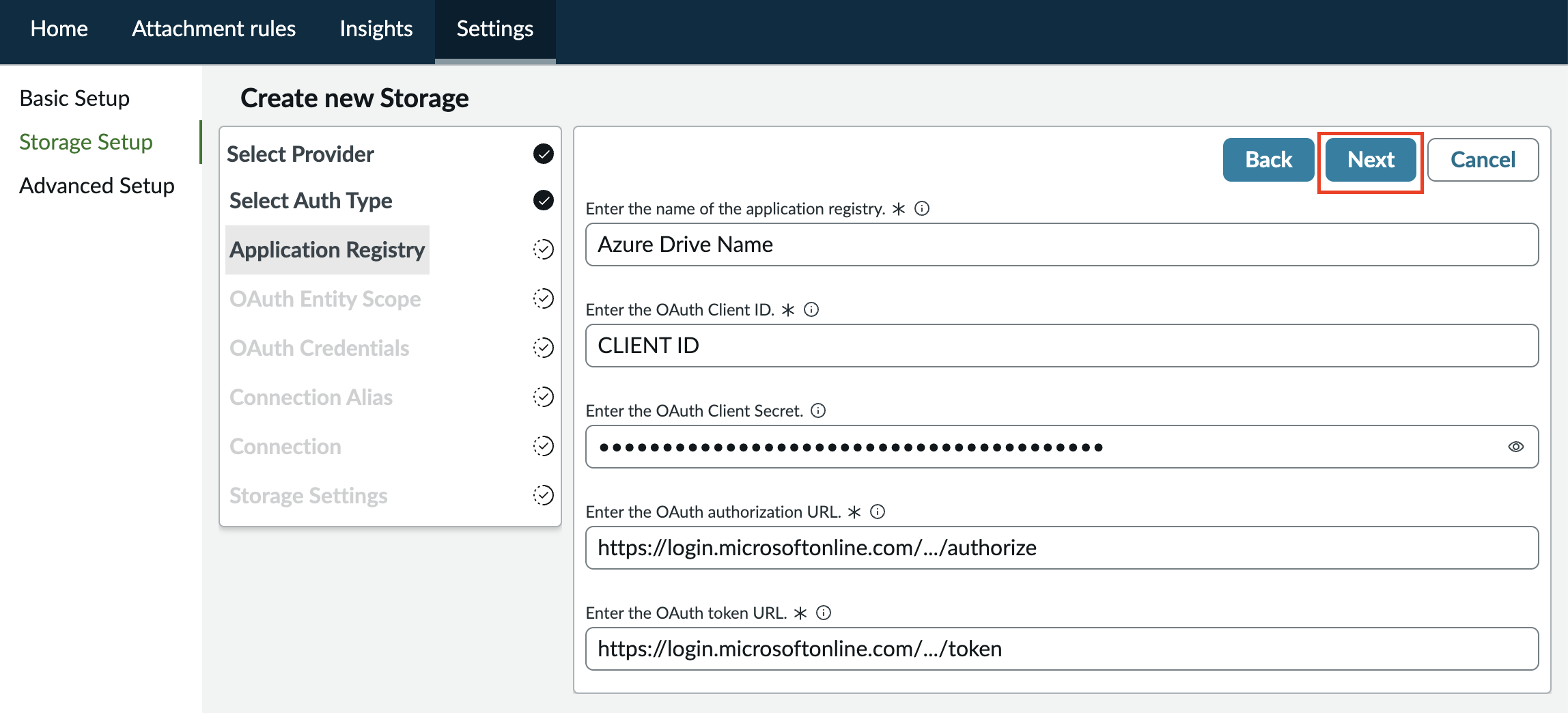Click the pending check icon beside Connection Alias

(x=543, y=397)
